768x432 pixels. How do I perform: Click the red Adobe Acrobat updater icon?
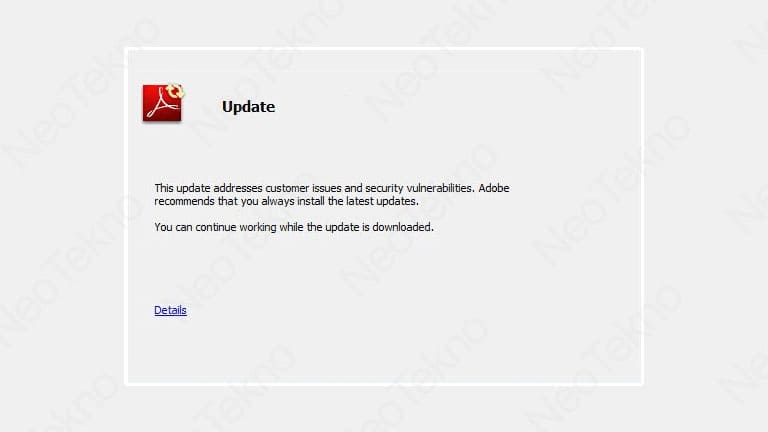163,103
